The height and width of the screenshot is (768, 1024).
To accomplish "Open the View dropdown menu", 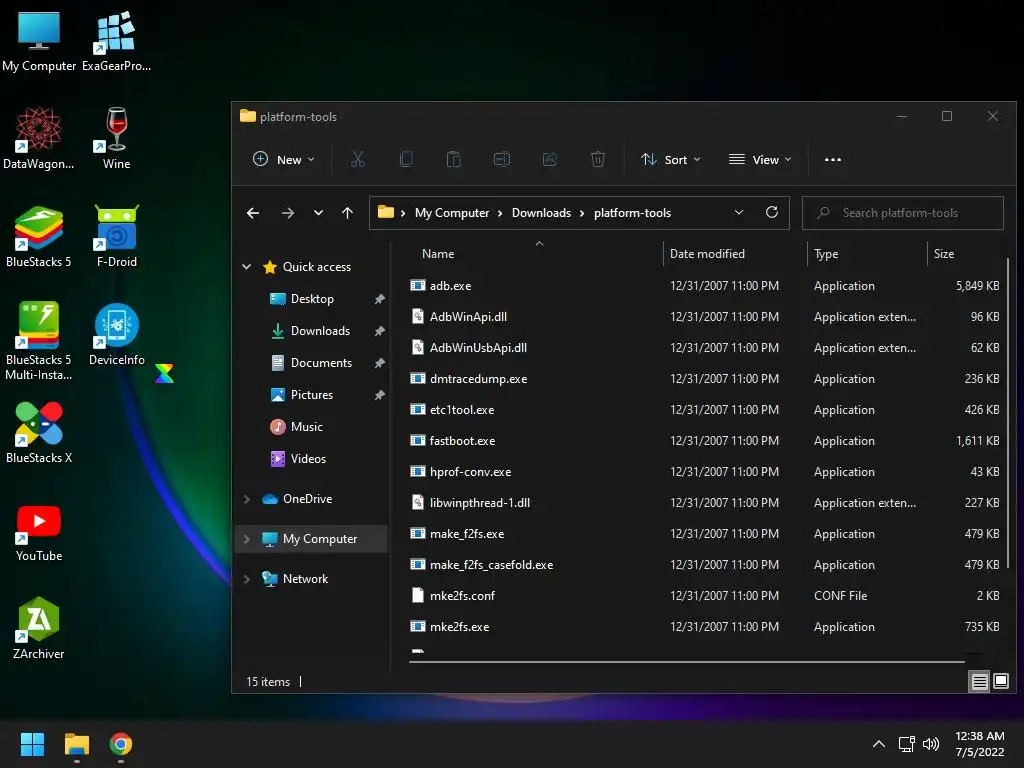I will [x=760, y=159].
